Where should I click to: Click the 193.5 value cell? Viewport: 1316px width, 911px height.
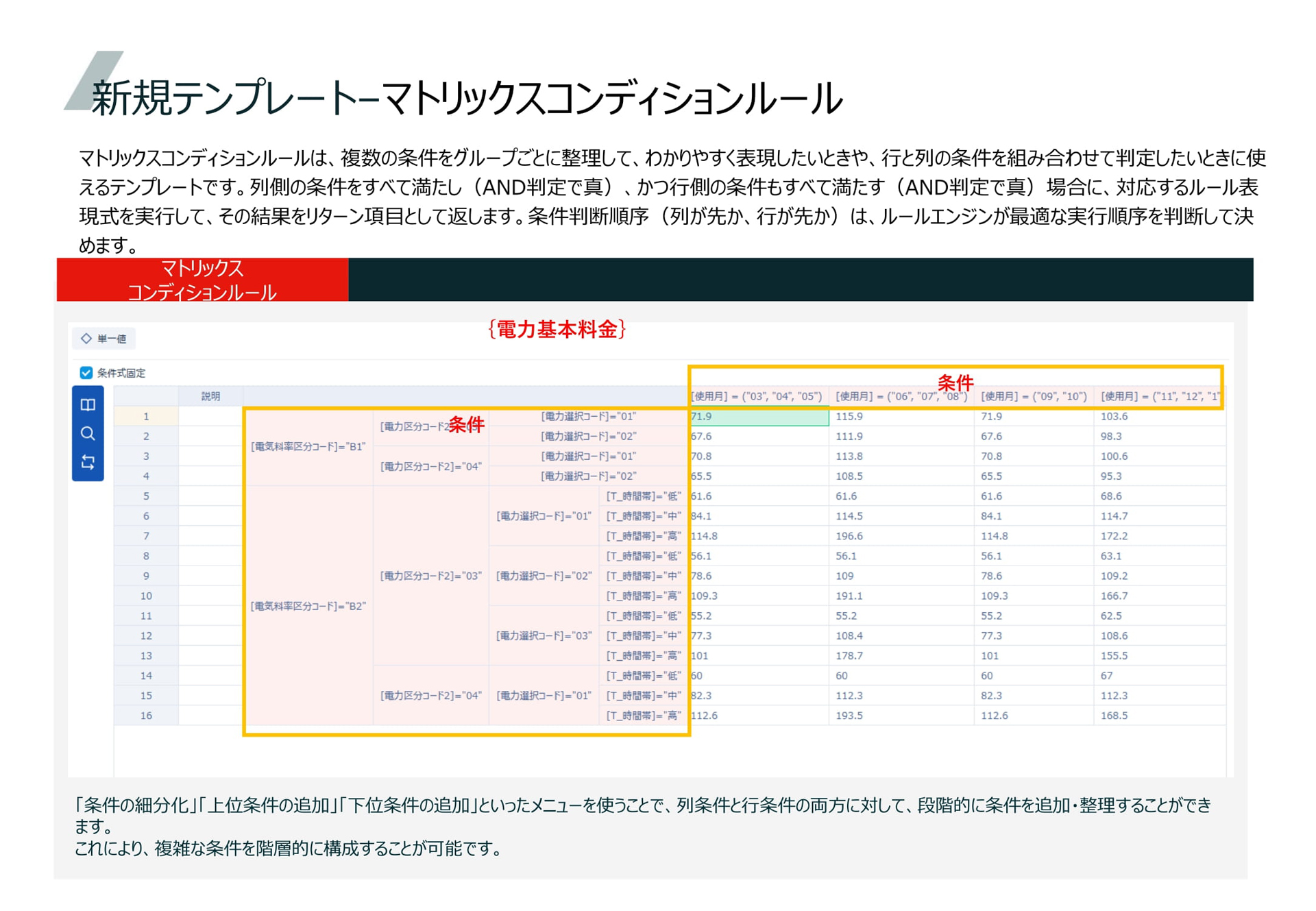(901, 715)
